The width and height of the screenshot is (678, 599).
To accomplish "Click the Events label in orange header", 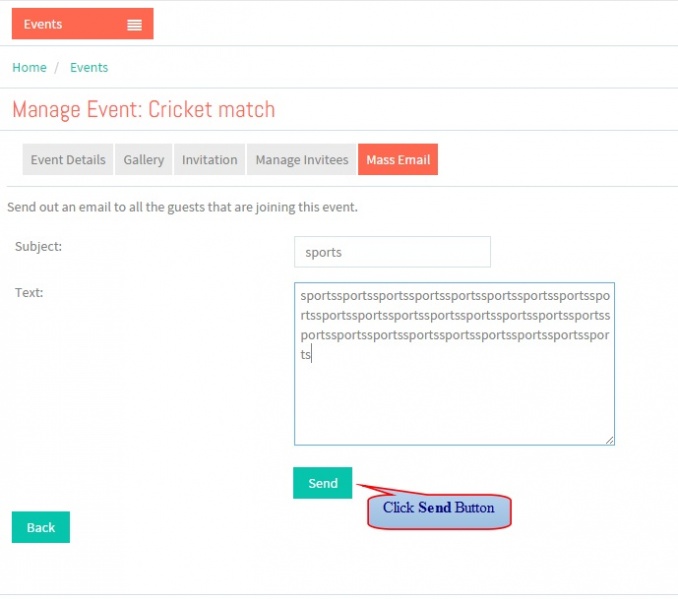I will coord(43,24).
